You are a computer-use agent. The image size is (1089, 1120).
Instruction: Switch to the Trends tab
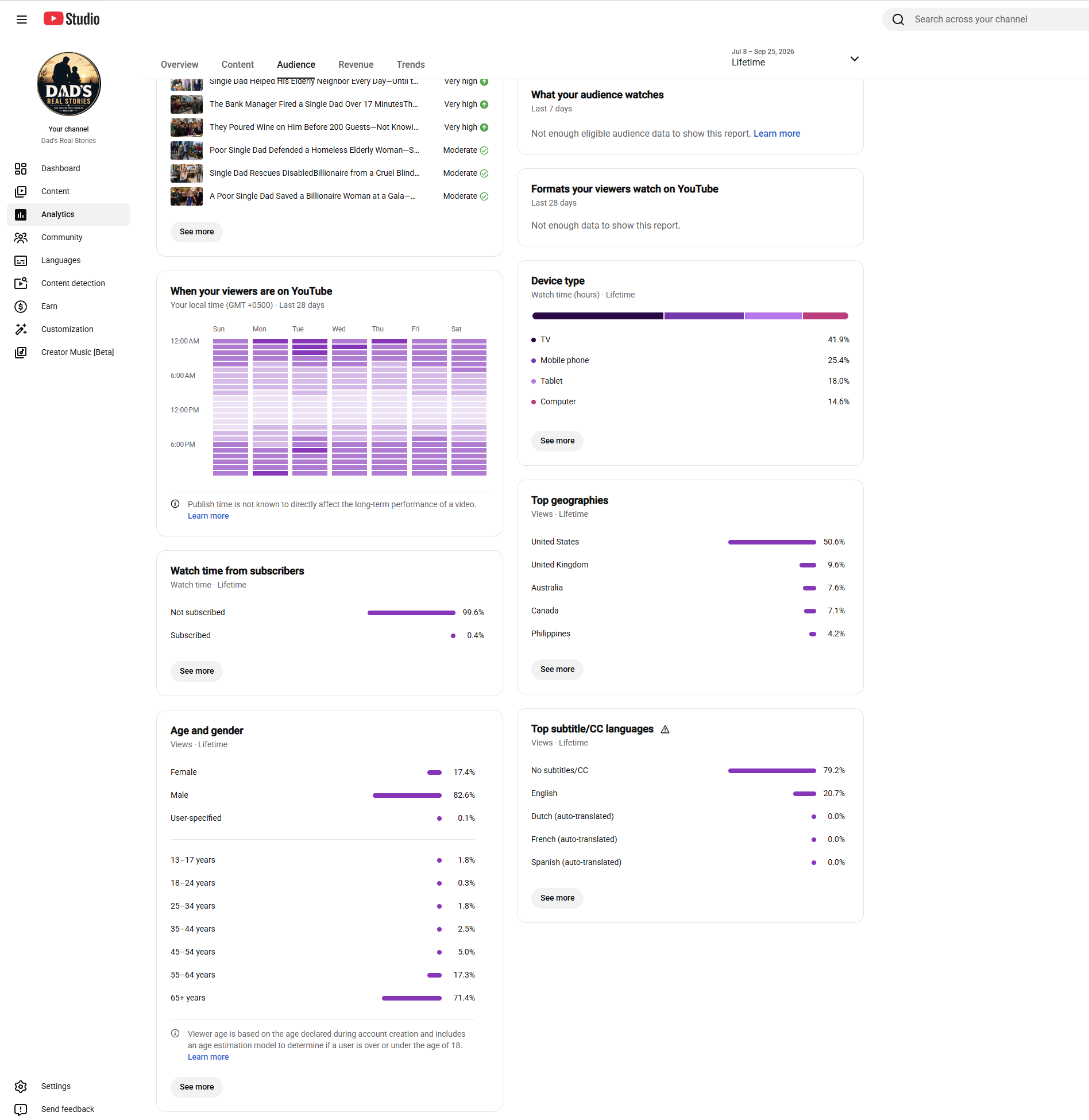point(411,64)
